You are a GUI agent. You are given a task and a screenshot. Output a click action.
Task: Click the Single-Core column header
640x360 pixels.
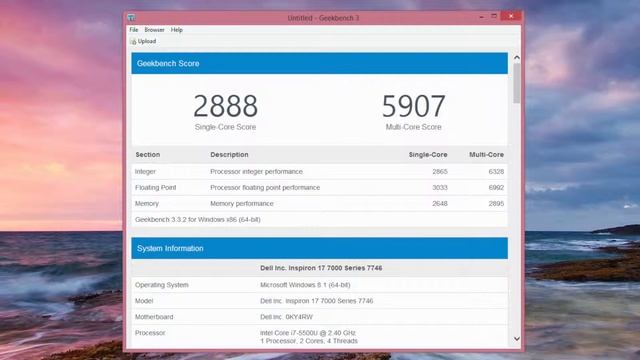[428, 155]
